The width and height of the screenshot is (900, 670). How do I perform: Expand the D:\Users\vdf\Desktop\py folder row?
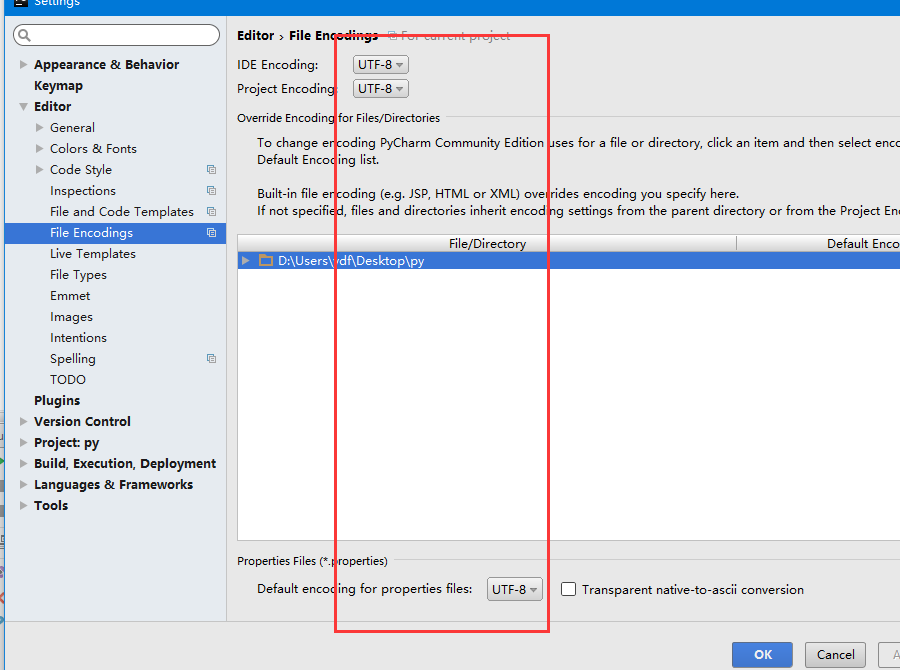coord(246,261)
